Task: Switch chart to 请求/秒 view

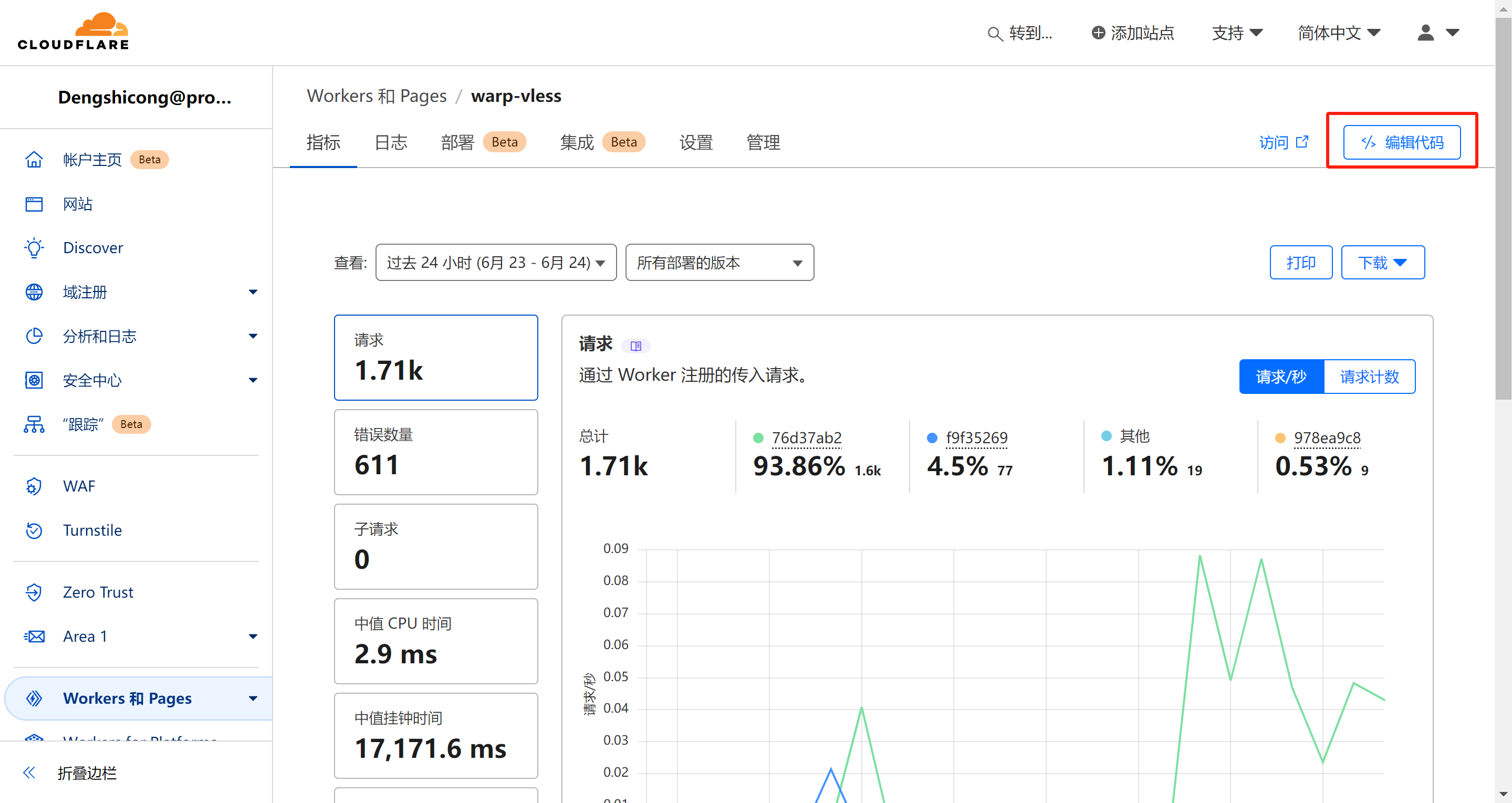Action: pyautogui.click(x=1281, y=376)
